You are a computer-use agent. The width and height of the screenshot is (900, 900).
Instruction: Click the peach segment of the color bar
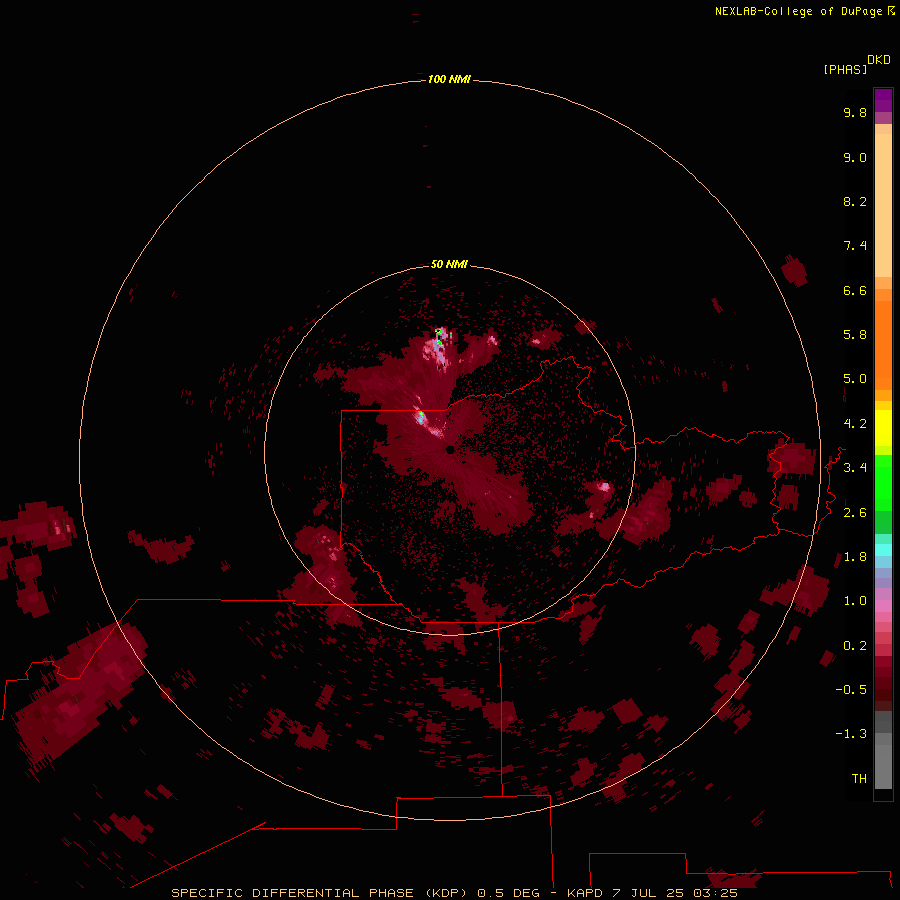pos(883,205)
